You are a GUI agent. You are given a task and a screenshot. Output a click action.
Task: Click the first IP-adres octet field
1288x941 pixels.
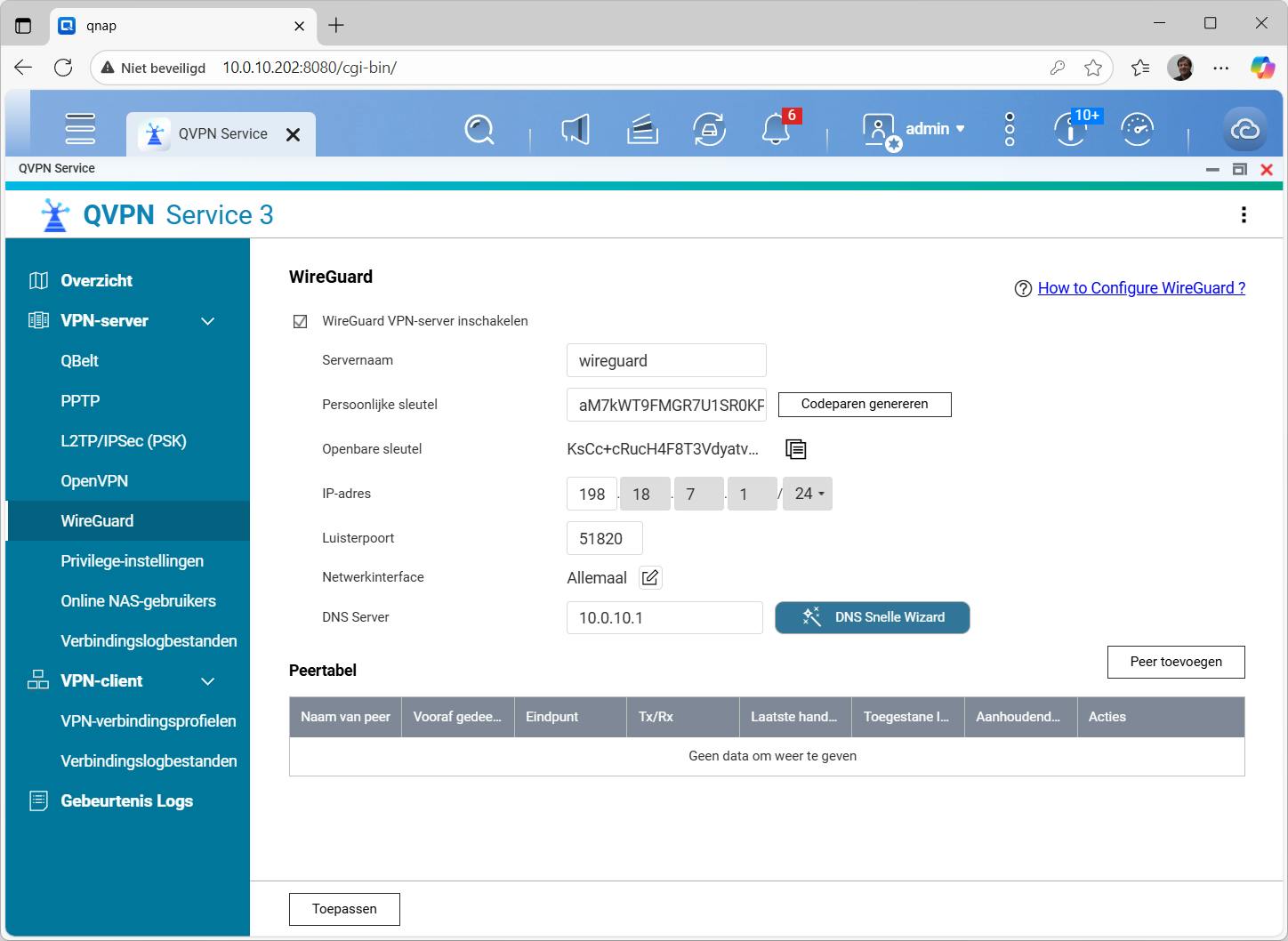[592, 494]
